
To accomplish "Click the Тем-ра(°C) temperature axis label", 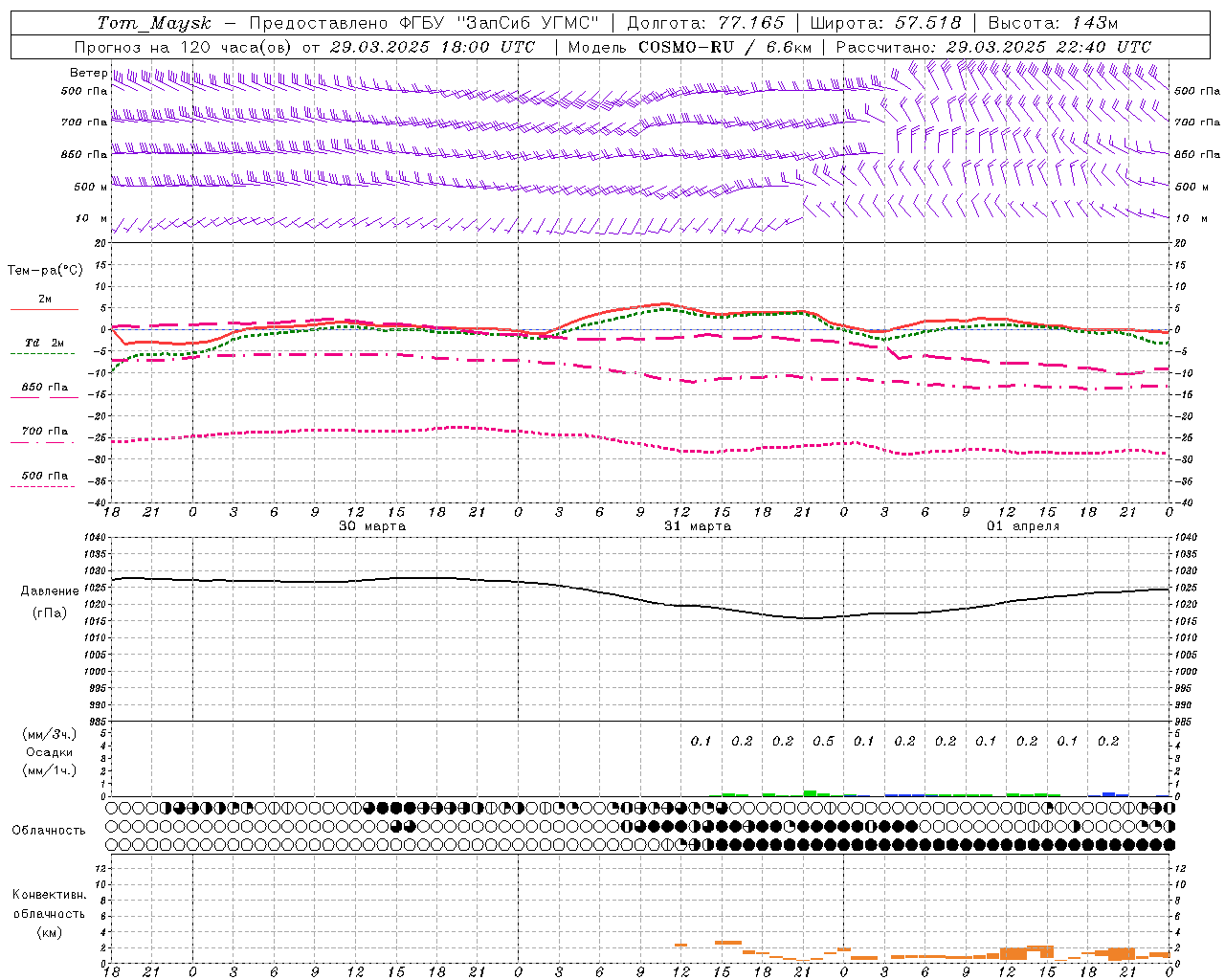I will click(45, 271).
